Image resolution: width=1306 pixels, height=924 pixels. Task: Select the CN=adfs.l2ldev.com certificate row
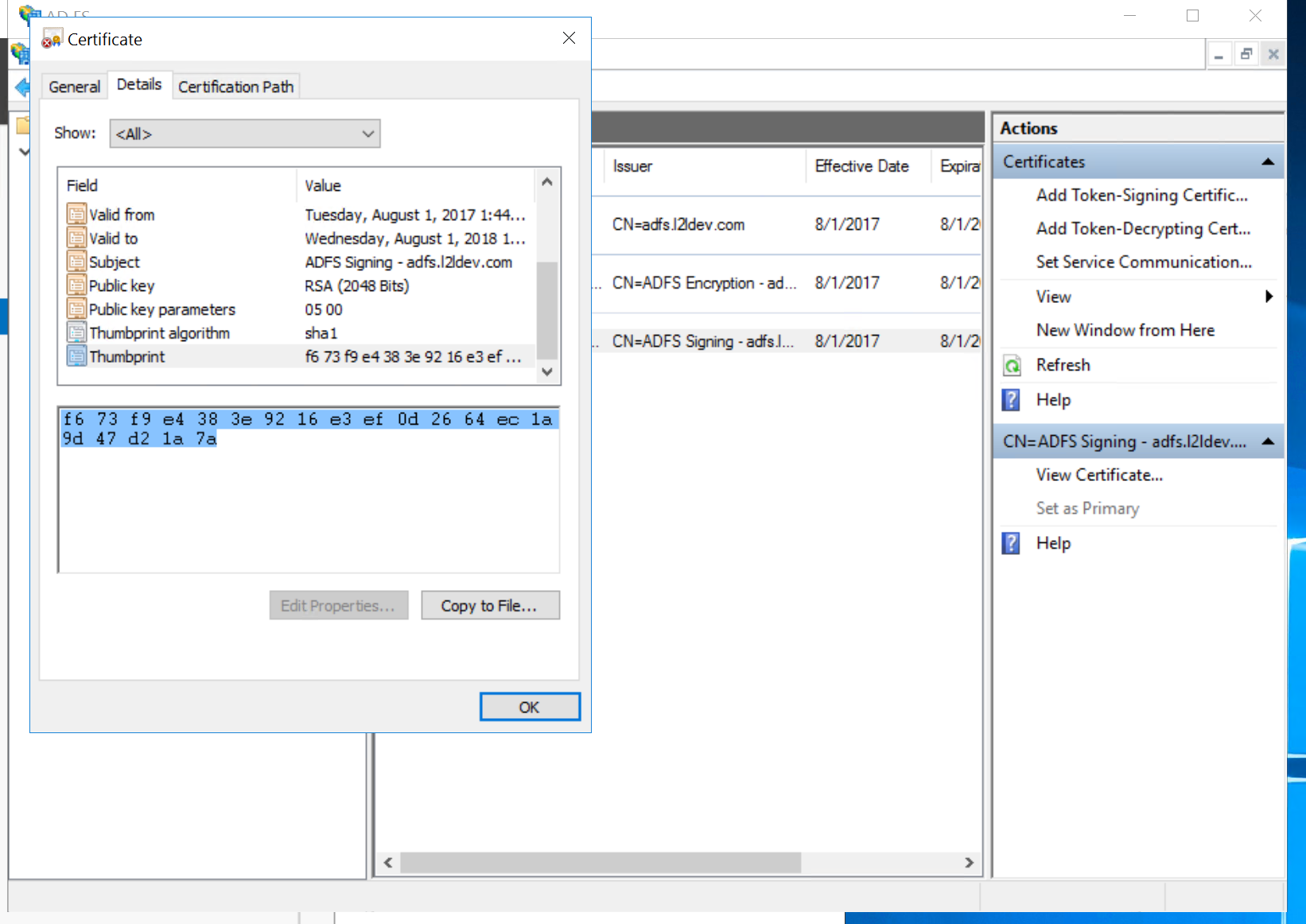pos(786,224)
